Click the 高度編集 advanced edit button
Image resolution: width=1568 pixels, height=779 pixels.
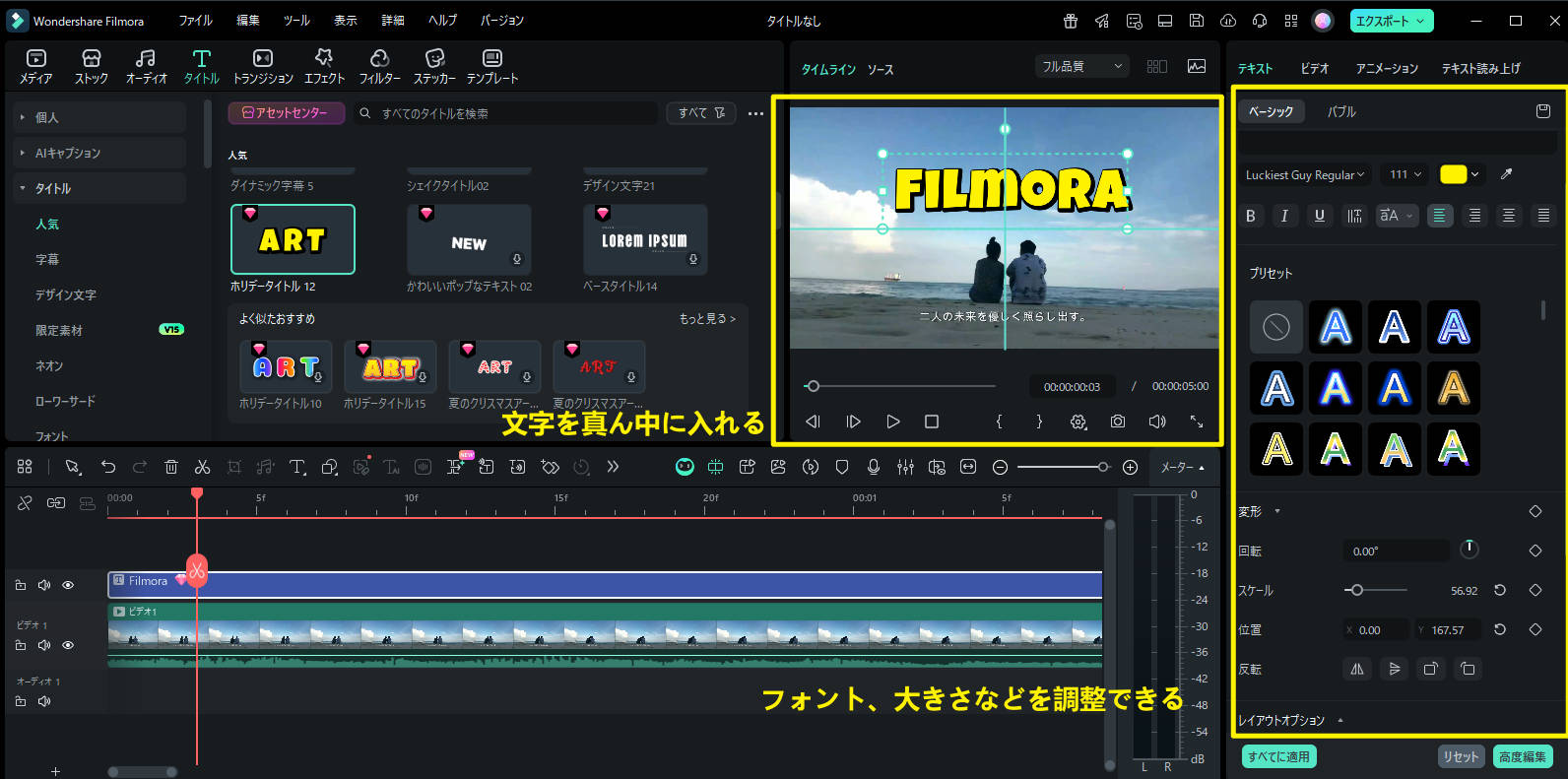[1522, 756]
